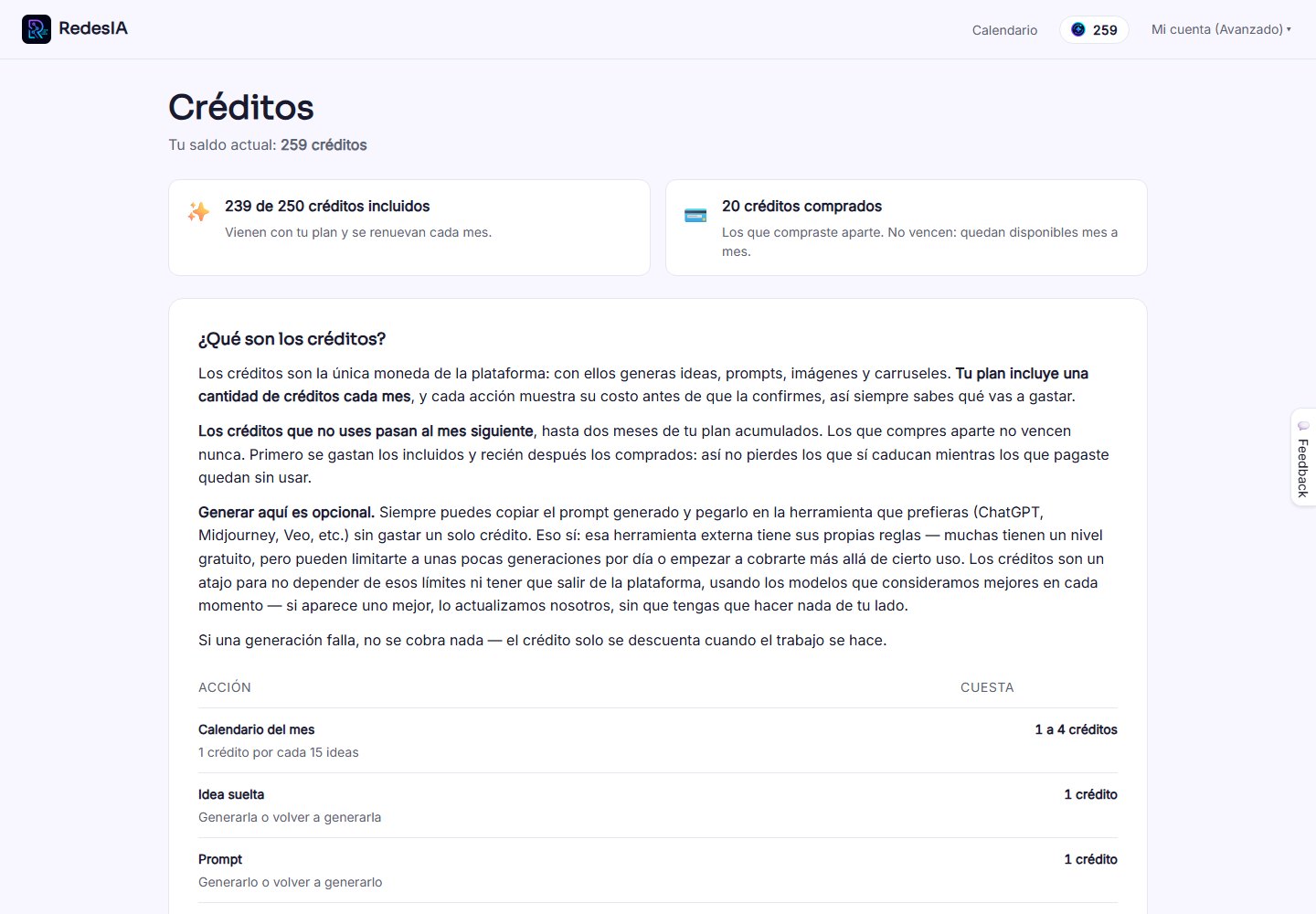Select '20 créditos comprados' title
This screenshot has height=914, width=1316.
click(801, 207)
